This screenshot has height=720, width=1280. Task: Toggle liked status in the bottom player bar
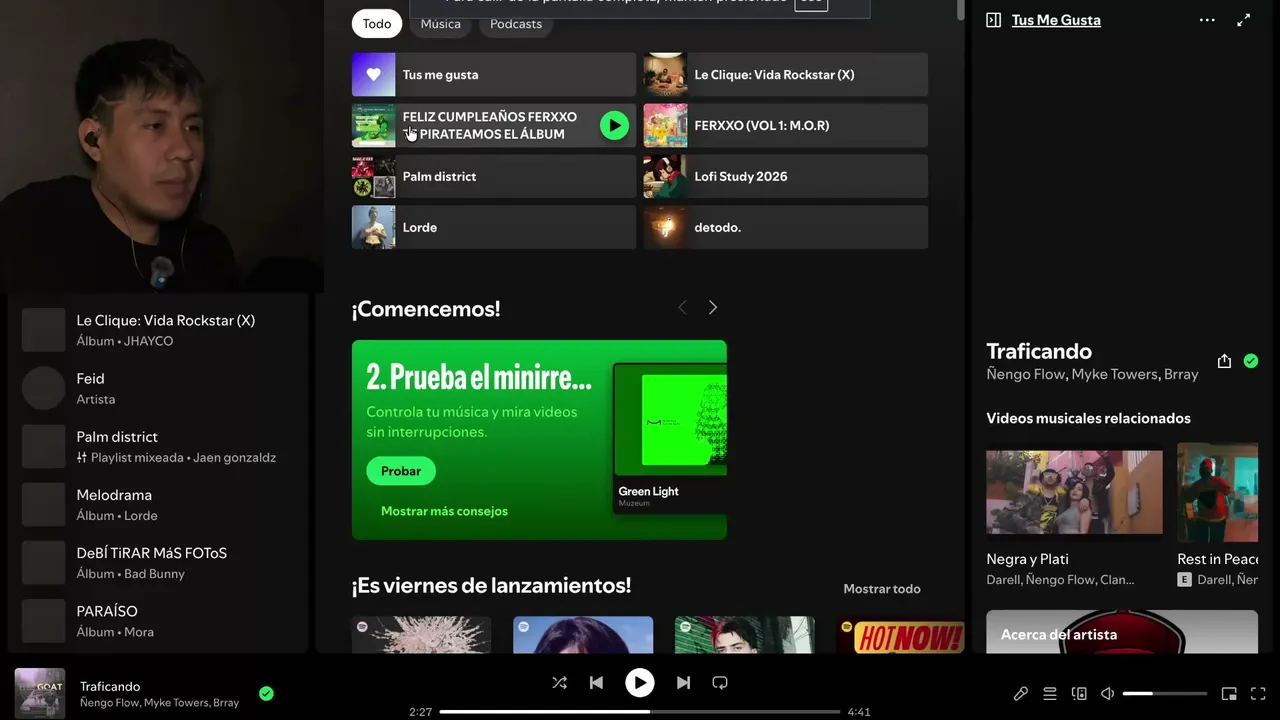(266, 693)
